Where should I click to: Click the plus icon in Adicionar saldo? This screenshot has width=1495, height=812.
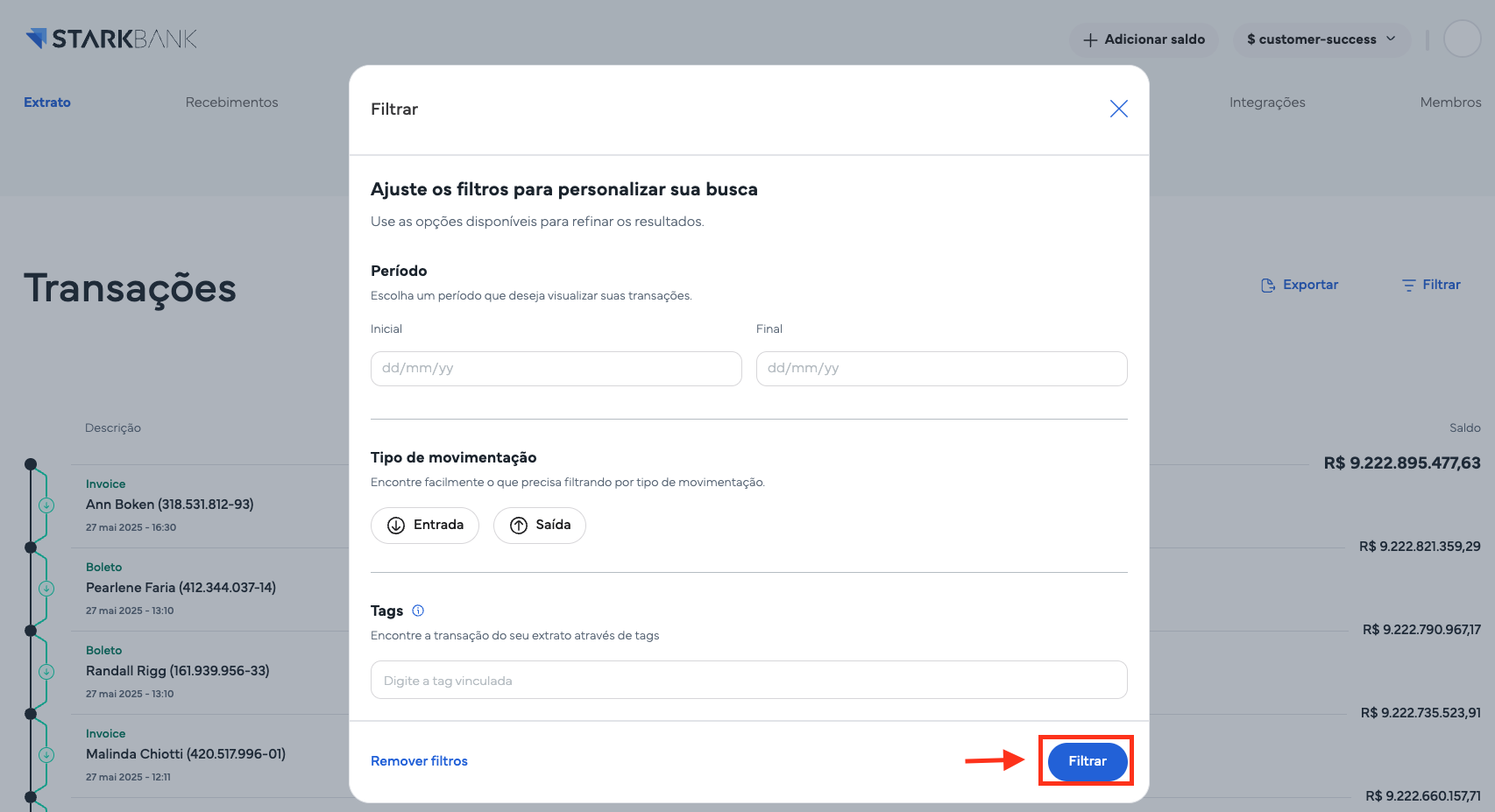1090,40
